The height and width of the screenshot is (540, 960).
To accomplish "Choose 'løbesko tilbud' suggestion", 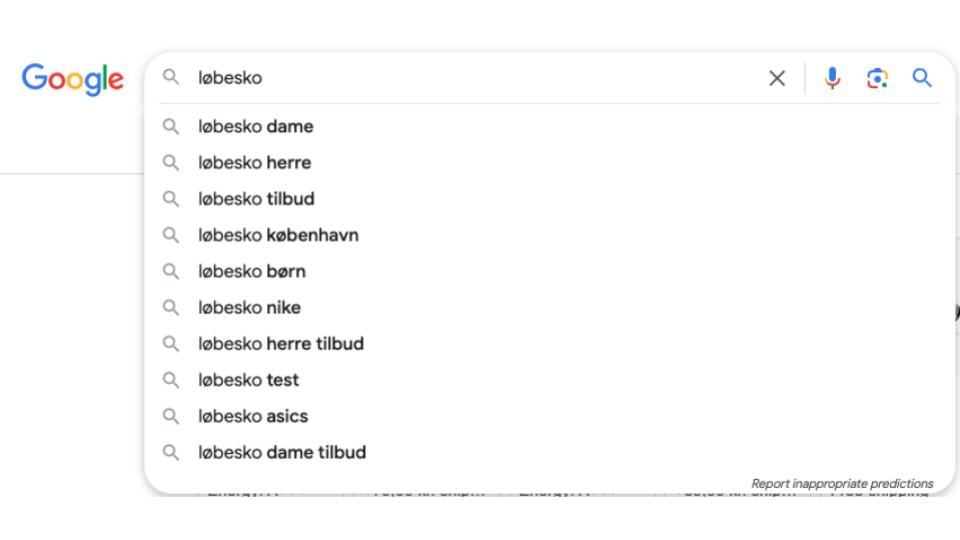I will click(550, 199).
